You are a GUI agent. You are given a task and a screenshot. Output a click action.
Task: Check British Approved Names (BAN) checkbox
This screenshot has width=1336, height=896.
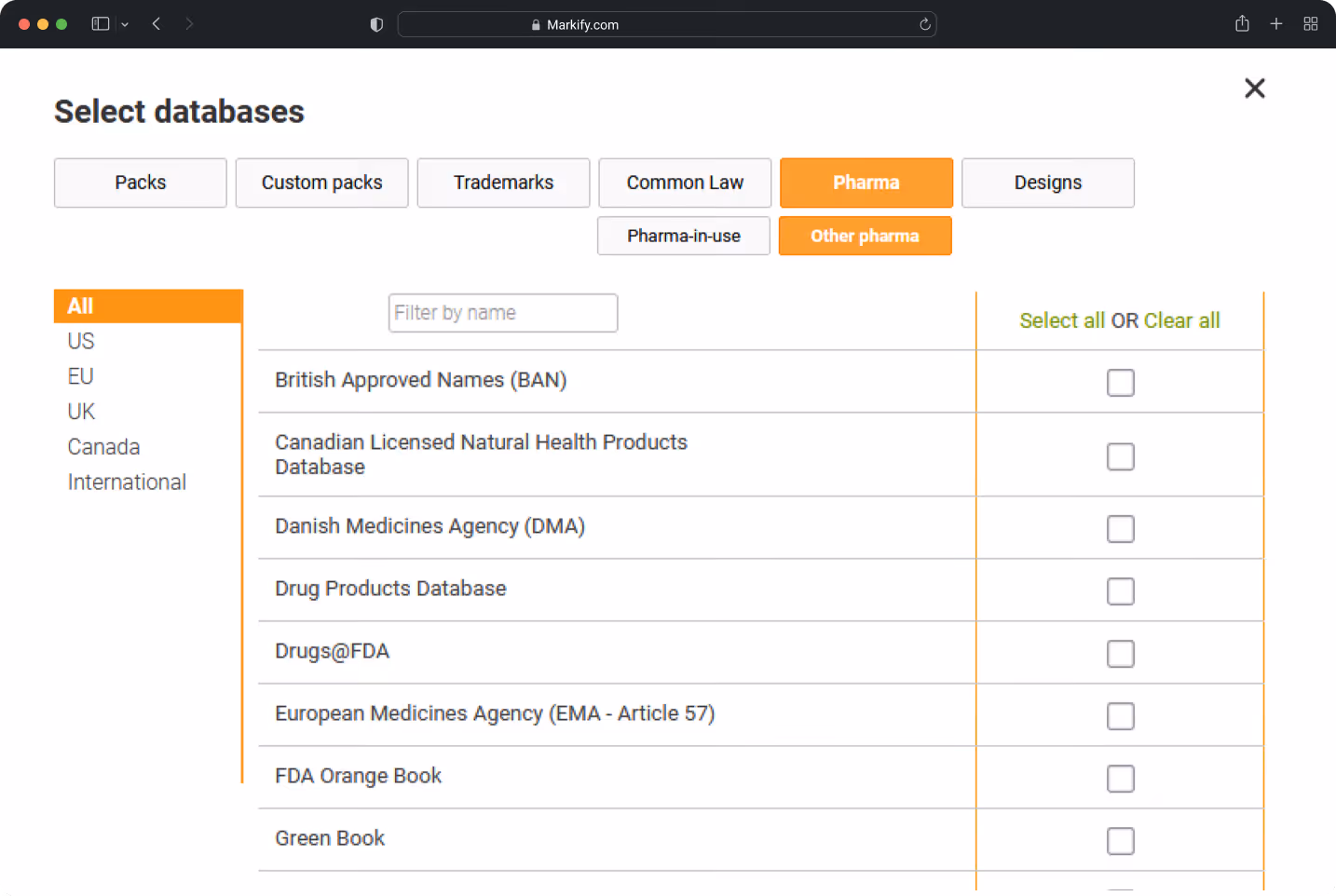tap(1120, 383)
